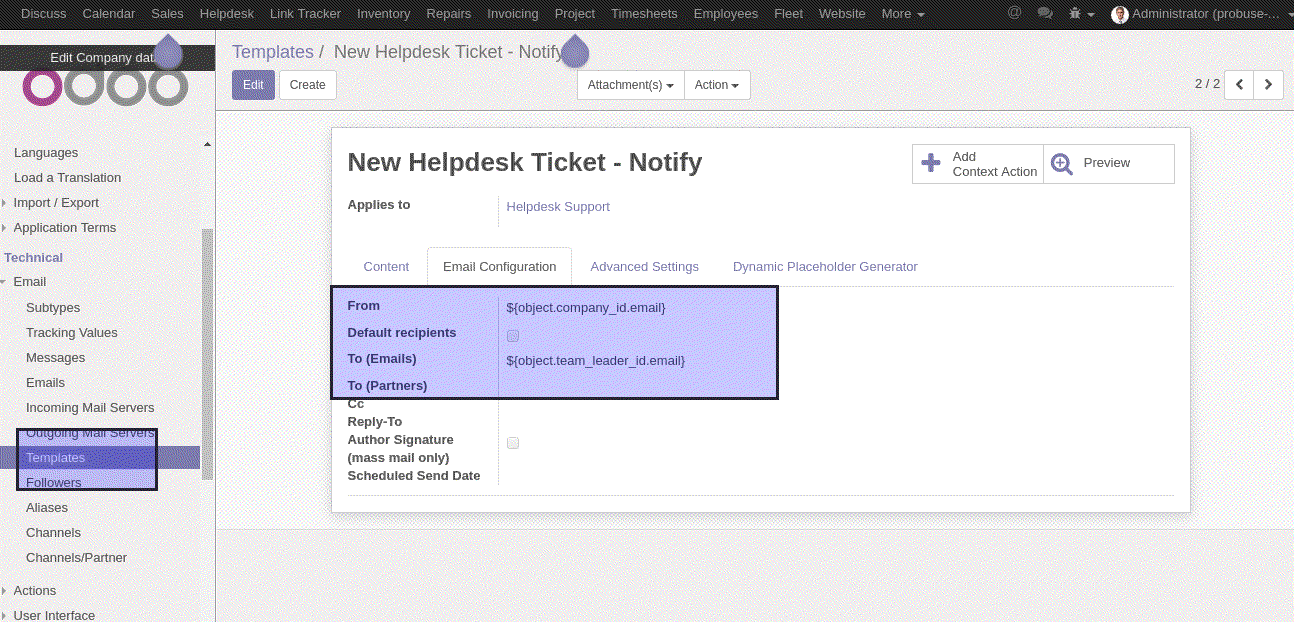The width and height of the screenshot is (1294, 622).
Task: Open Channels in the sidebar
Action: tap(53, 533)
